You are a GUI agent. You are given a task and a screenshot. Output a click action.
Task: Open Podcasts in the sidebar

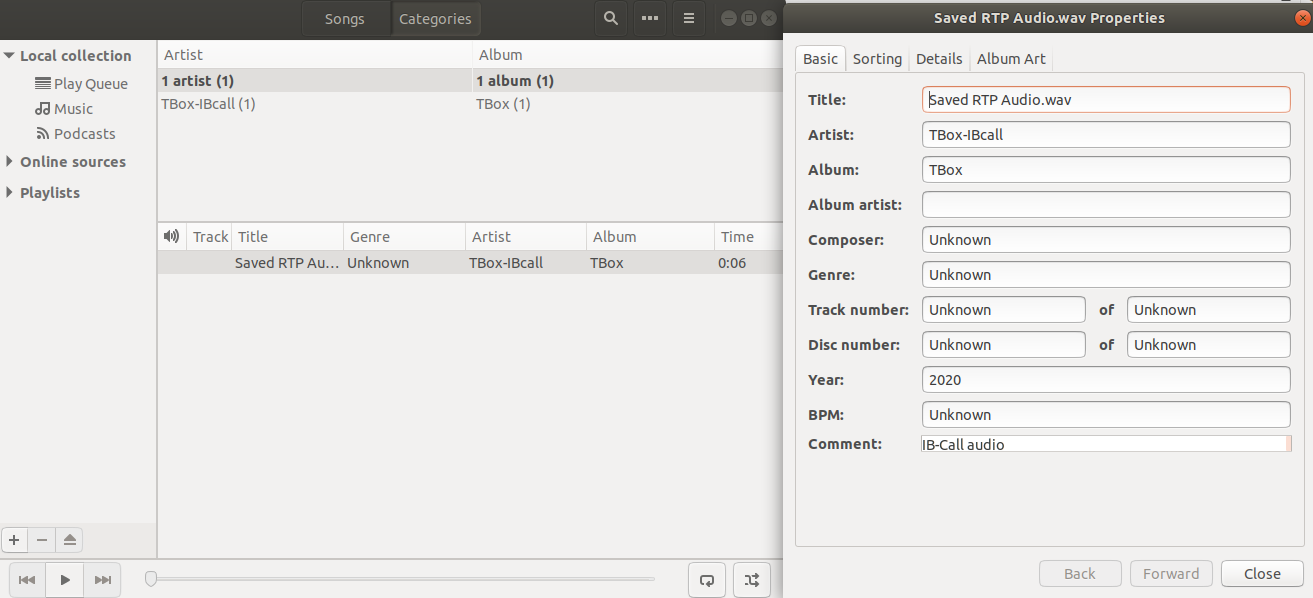pyautogui.click(x=75, y=134)
